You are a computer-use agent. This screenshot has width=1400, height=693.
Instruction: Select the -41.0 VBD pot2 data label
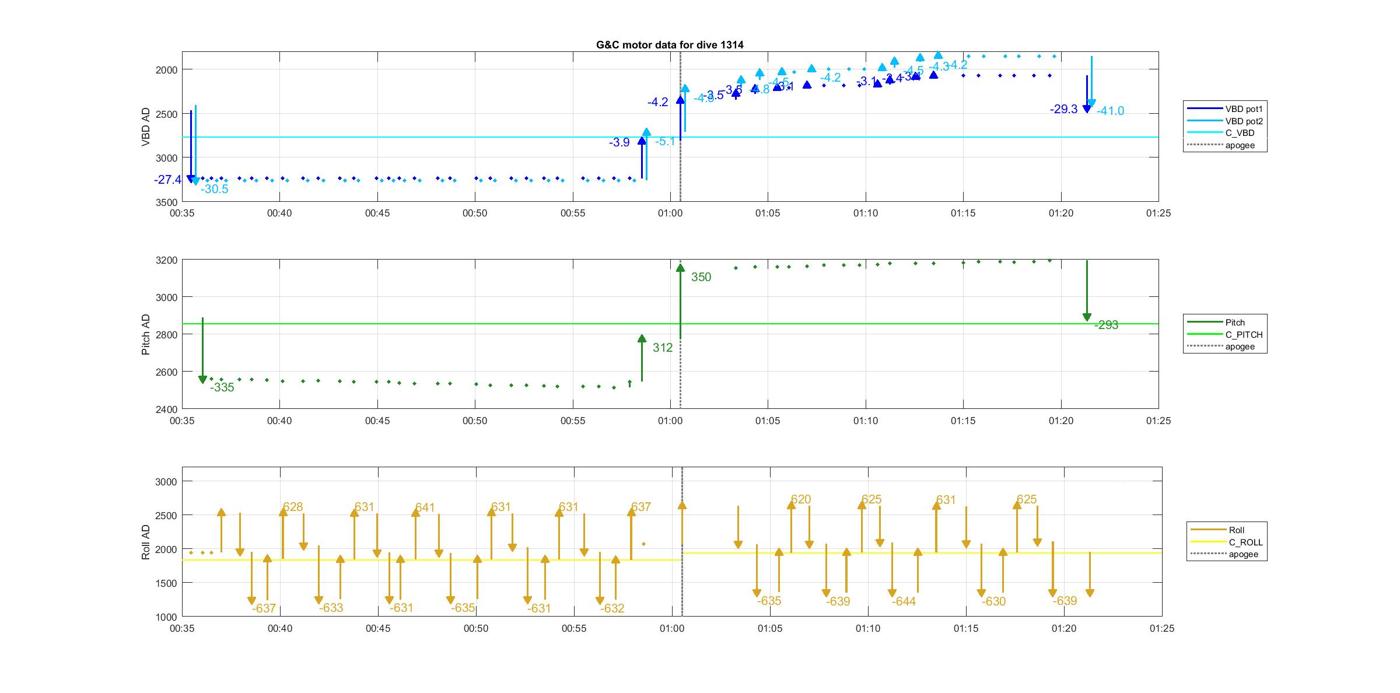point(1110,111)
